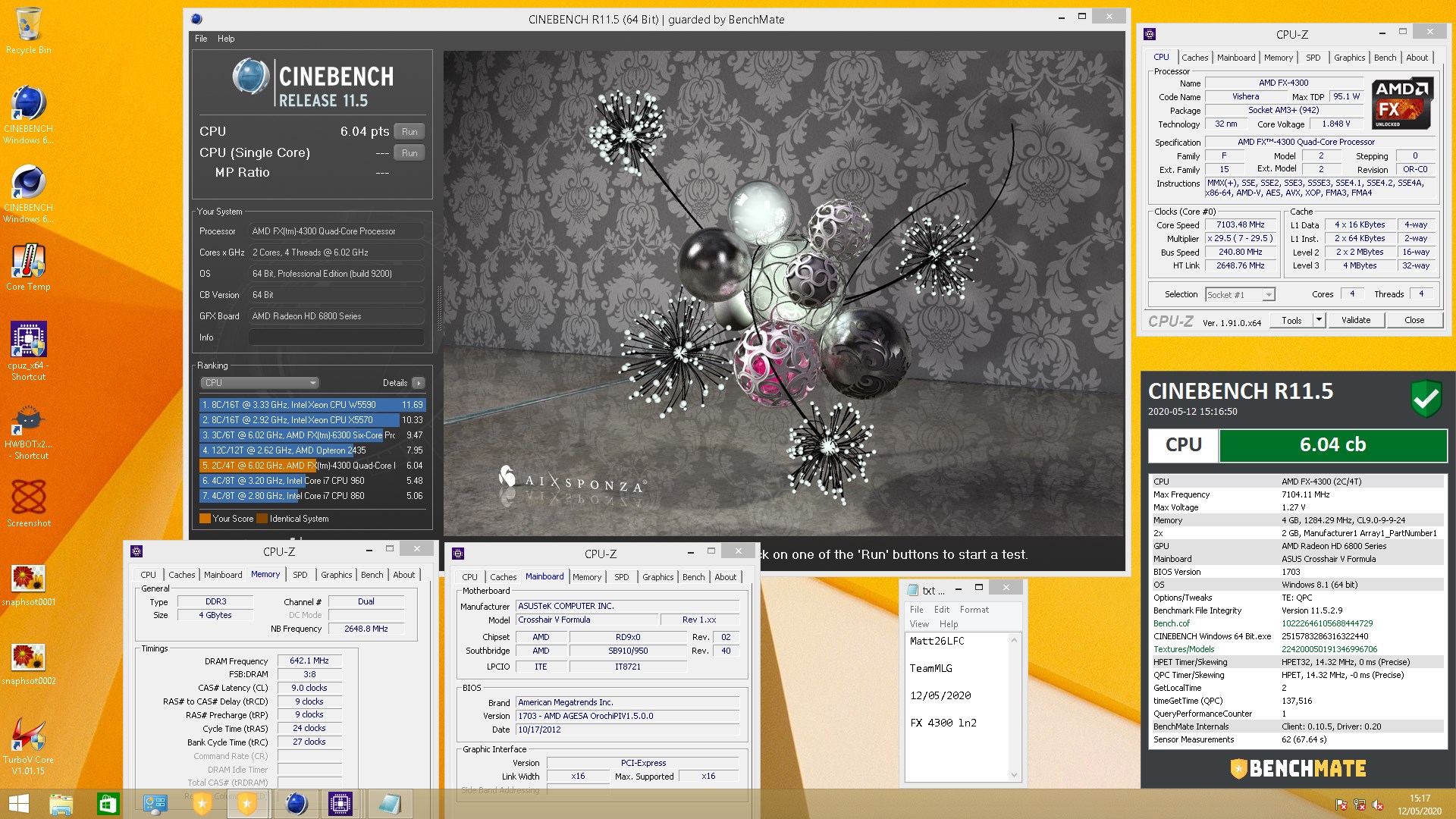The height and width of the screenshot is (819, 1456).
Task: Run the CPU (Single Core) test
Action: (409, 152)
